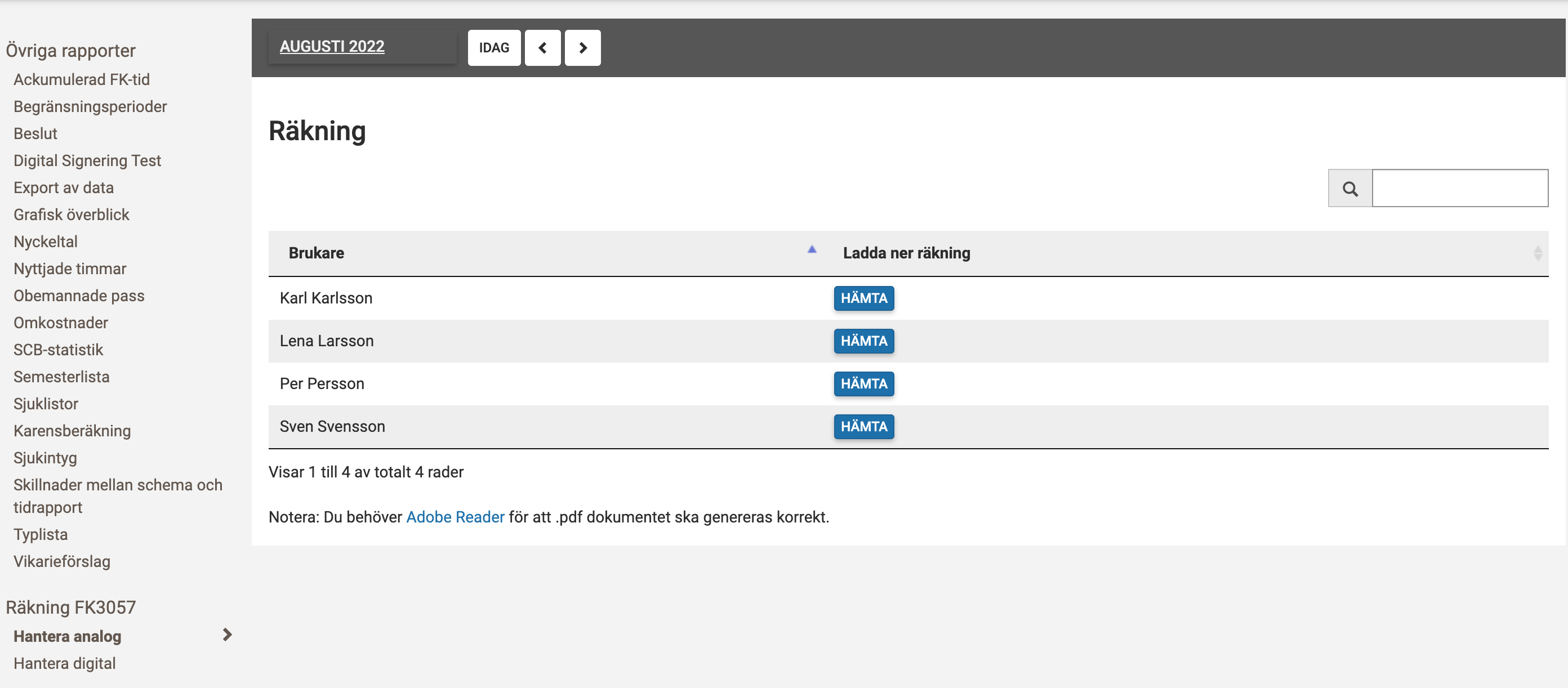Expand Hantera analog chevron arrow
1568x688 pixels.
point(227,635)
